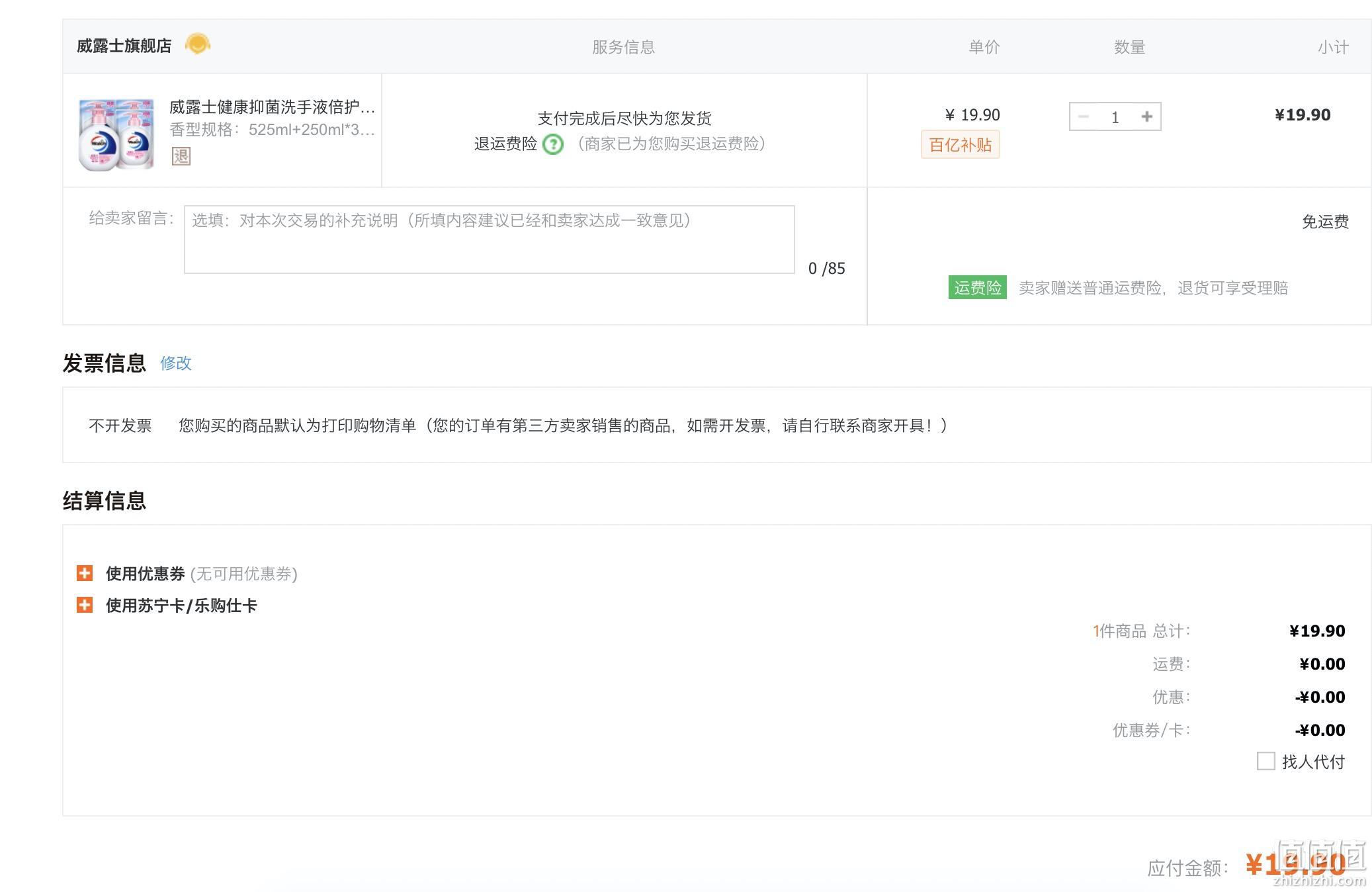Click the 小计 amount ¥19.90 in product row
This screenshot has width=1372, height=892.
(x=1302, y=114)
